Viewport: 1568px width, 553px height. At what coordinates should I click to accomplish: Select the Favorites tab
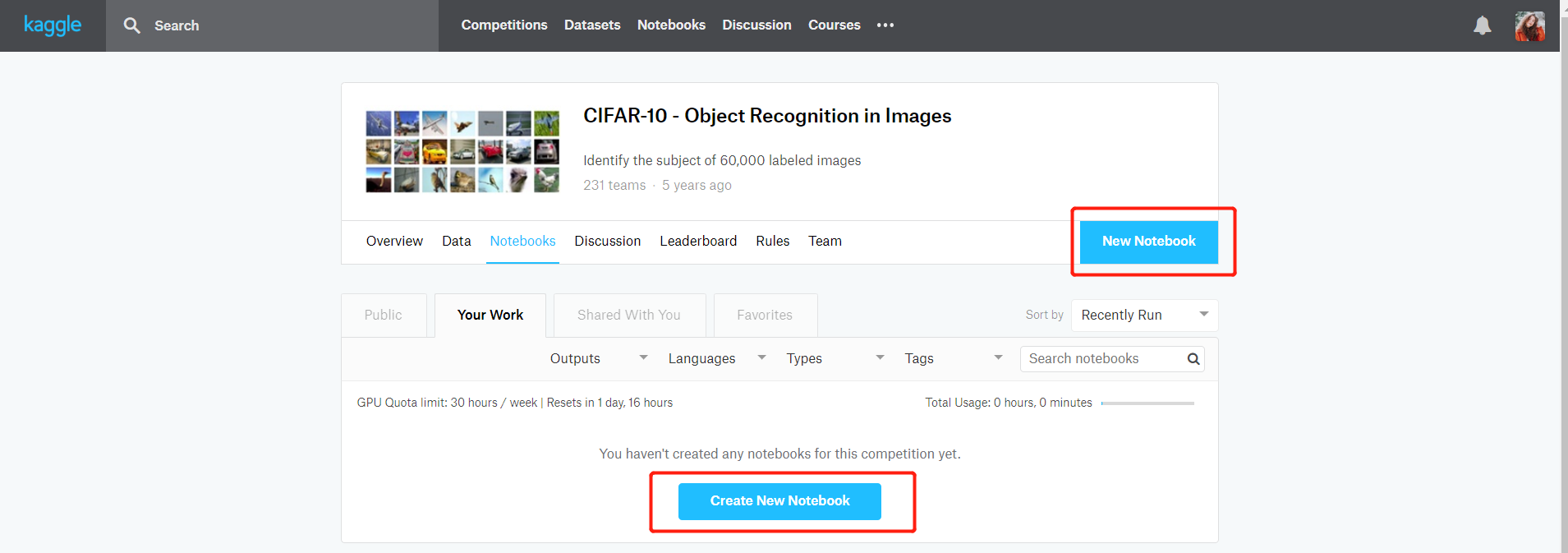click(765, 316)
